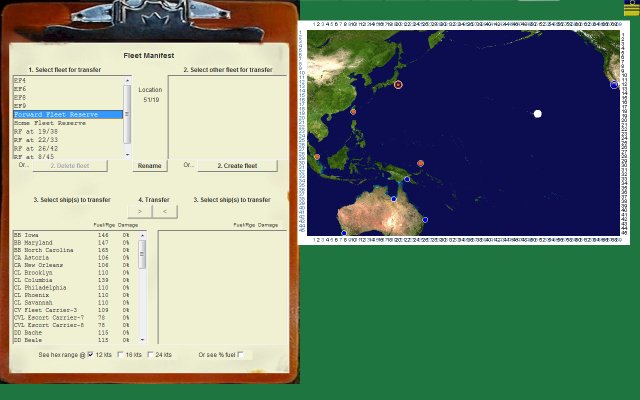This screenshot has height=400, width=640.
Task: Enable the 16 kts hex range checkbox
Action: (121, 355)
